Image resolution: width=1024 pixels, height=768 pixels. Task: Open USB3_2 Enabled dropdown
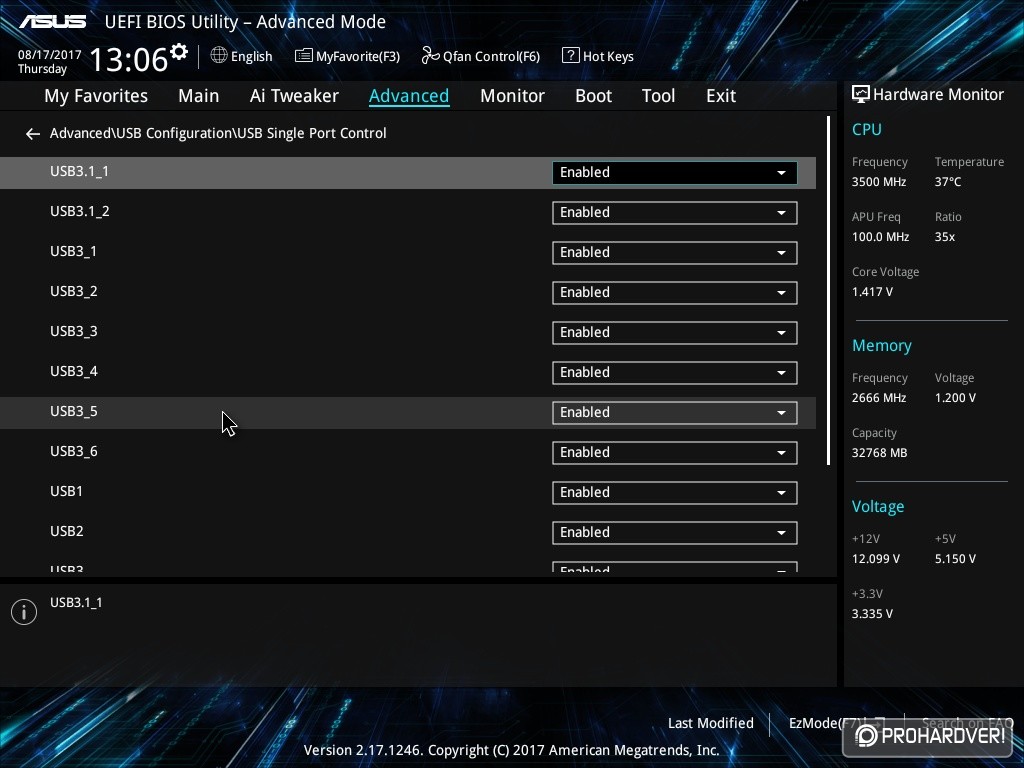pos(675,293)
